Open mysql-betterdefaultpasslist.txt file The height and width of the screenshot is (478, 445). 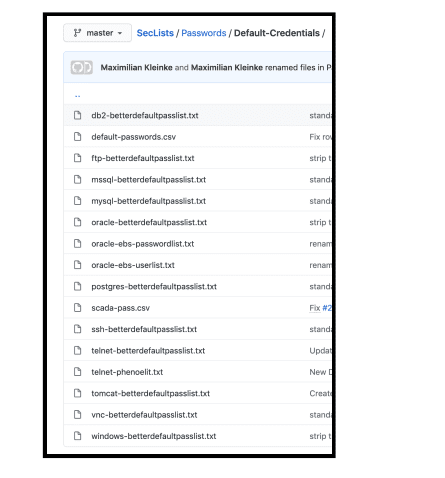(x=149, y=201)
